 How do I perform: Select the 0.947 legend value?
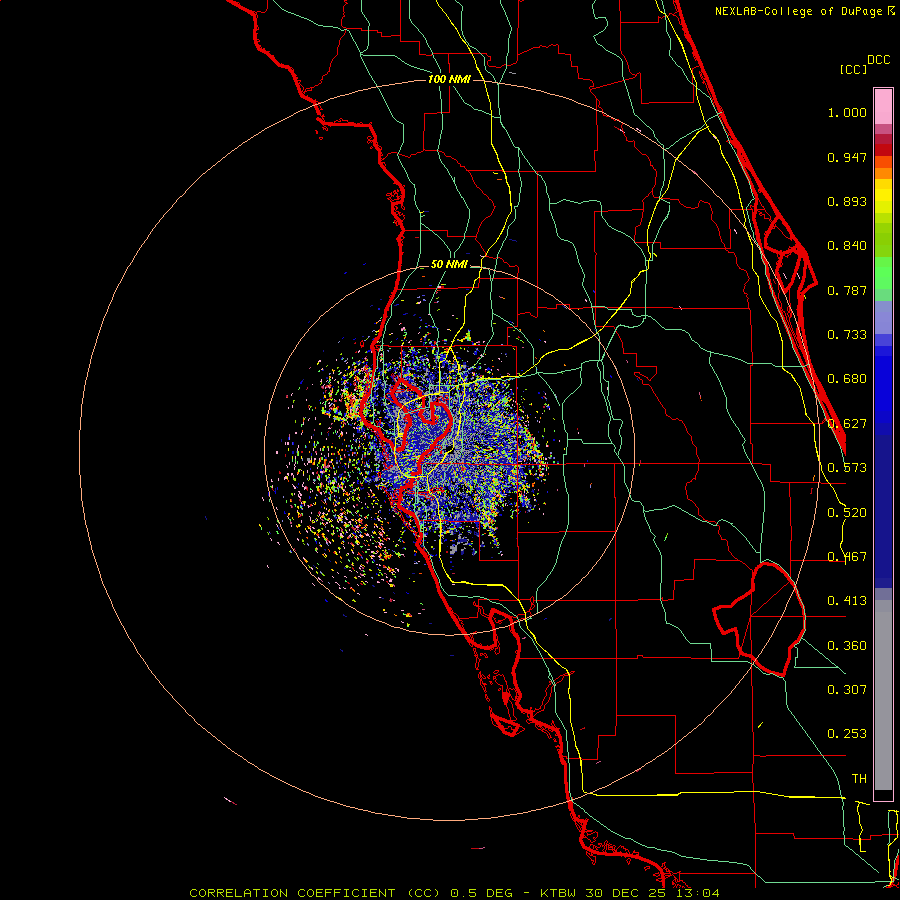[x=847, y=157]
